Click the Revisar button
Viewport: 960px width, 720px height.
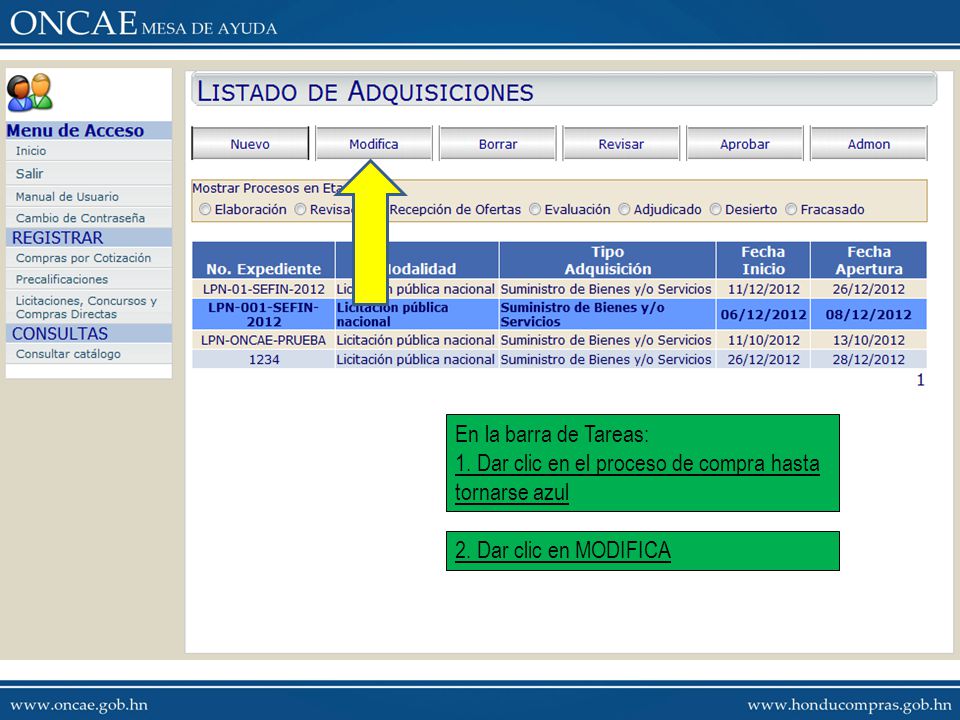coord(621,144)
